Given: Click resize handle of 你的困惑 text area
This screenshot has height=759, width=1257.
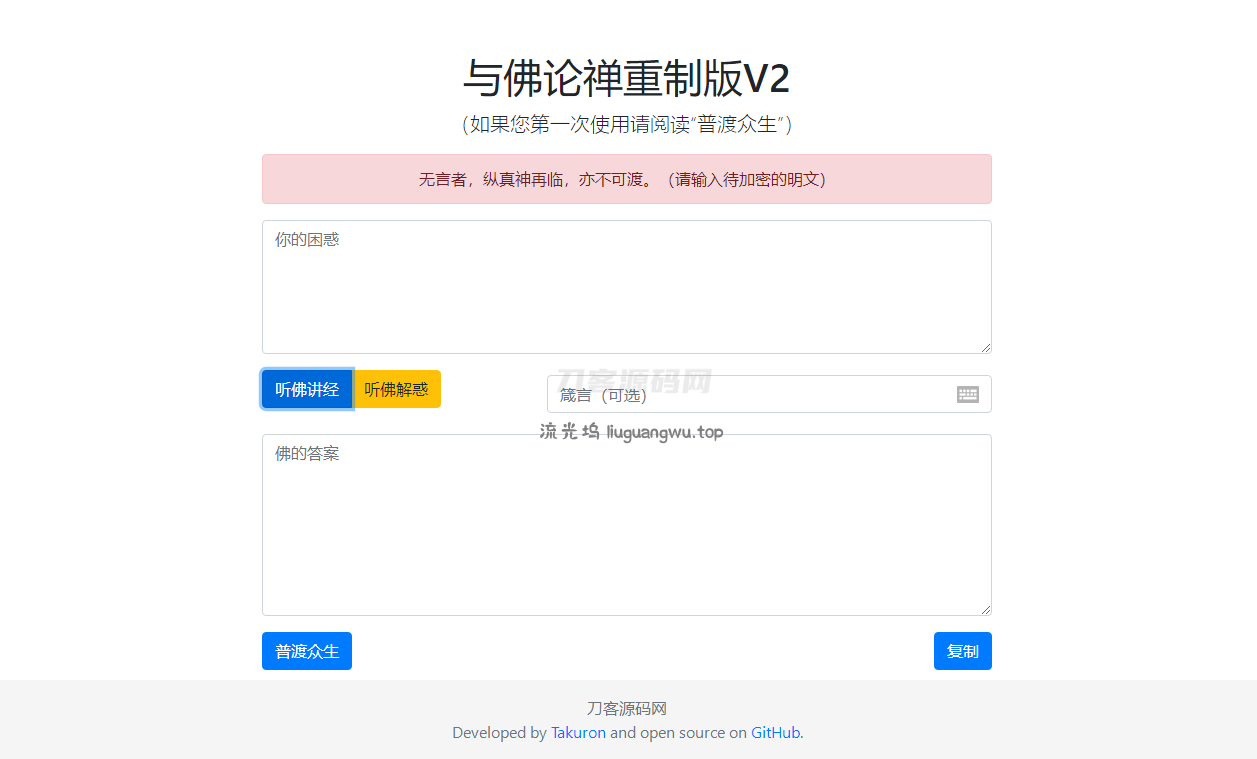Looking at the screenshot, I should click(985, 347).
